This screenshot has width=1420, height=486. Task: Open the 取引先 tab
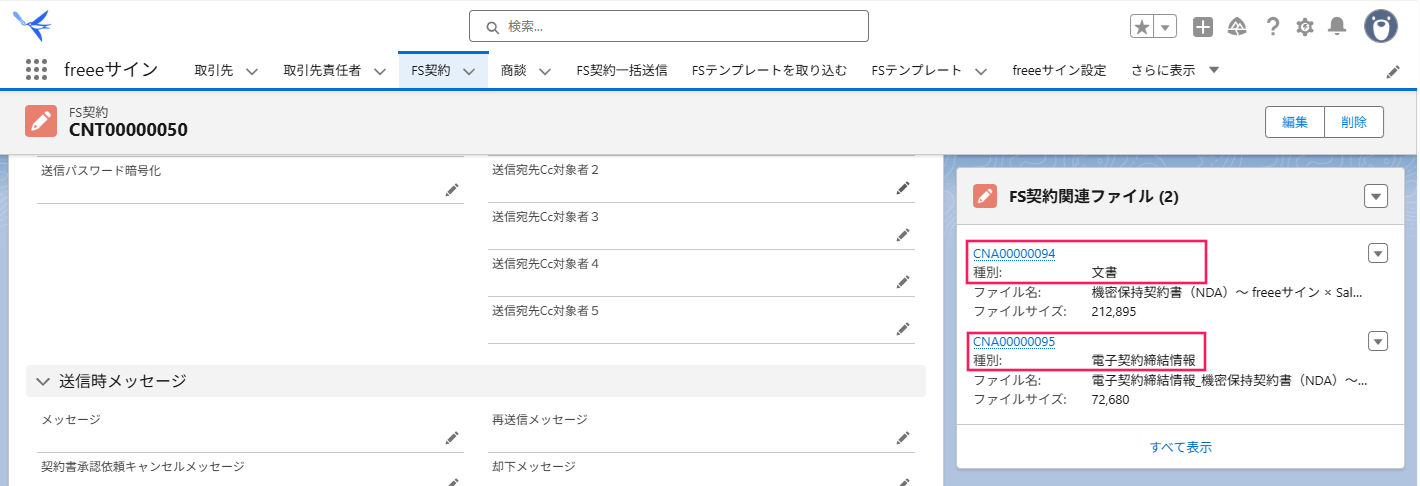(x=214, y=70)
